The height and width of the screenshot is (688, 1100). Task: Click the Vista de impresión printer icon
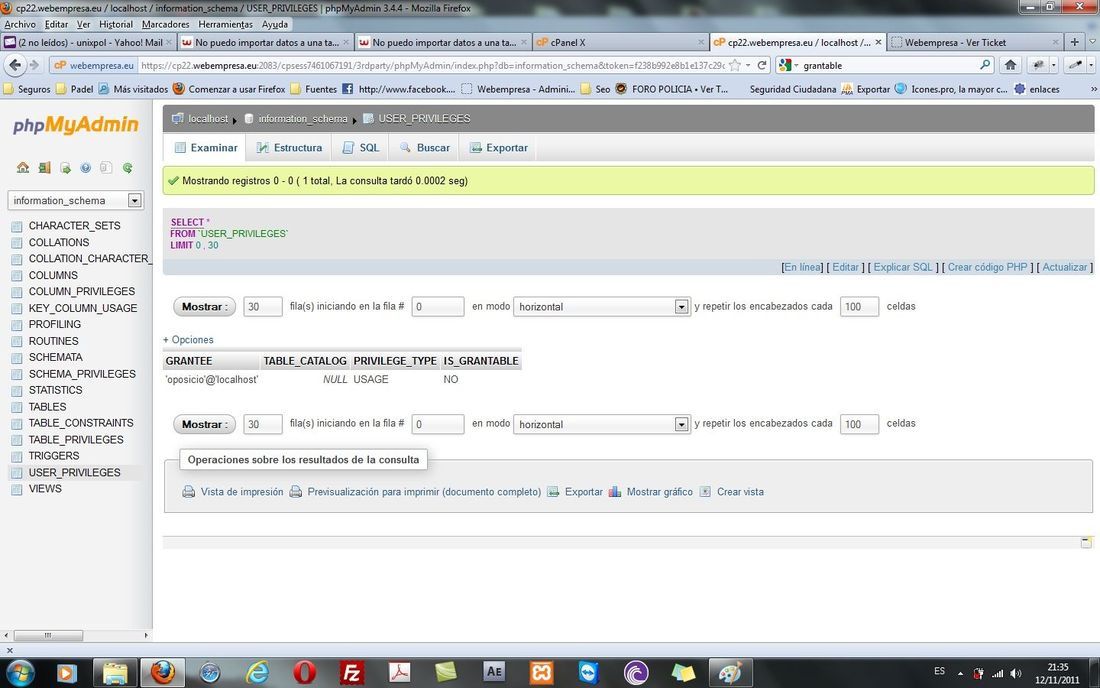coord(189,492)
